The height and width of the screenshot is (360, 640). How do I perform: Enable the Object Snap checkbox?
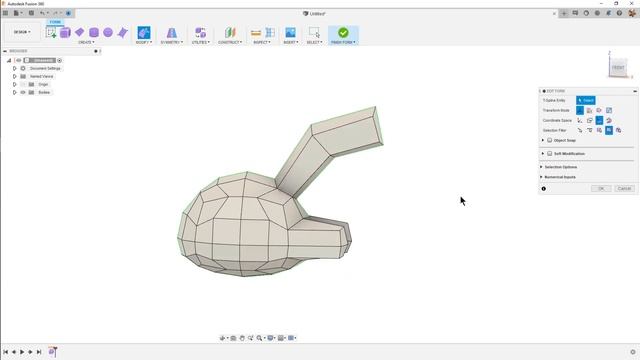549,140
